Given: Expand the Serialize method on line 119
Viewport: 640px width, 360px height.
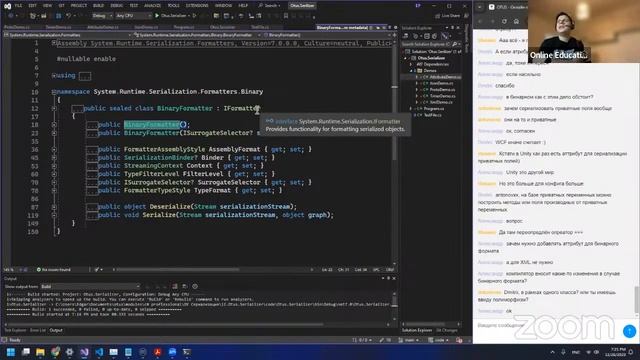Looking at the screenshot, I should click(54, 215).
